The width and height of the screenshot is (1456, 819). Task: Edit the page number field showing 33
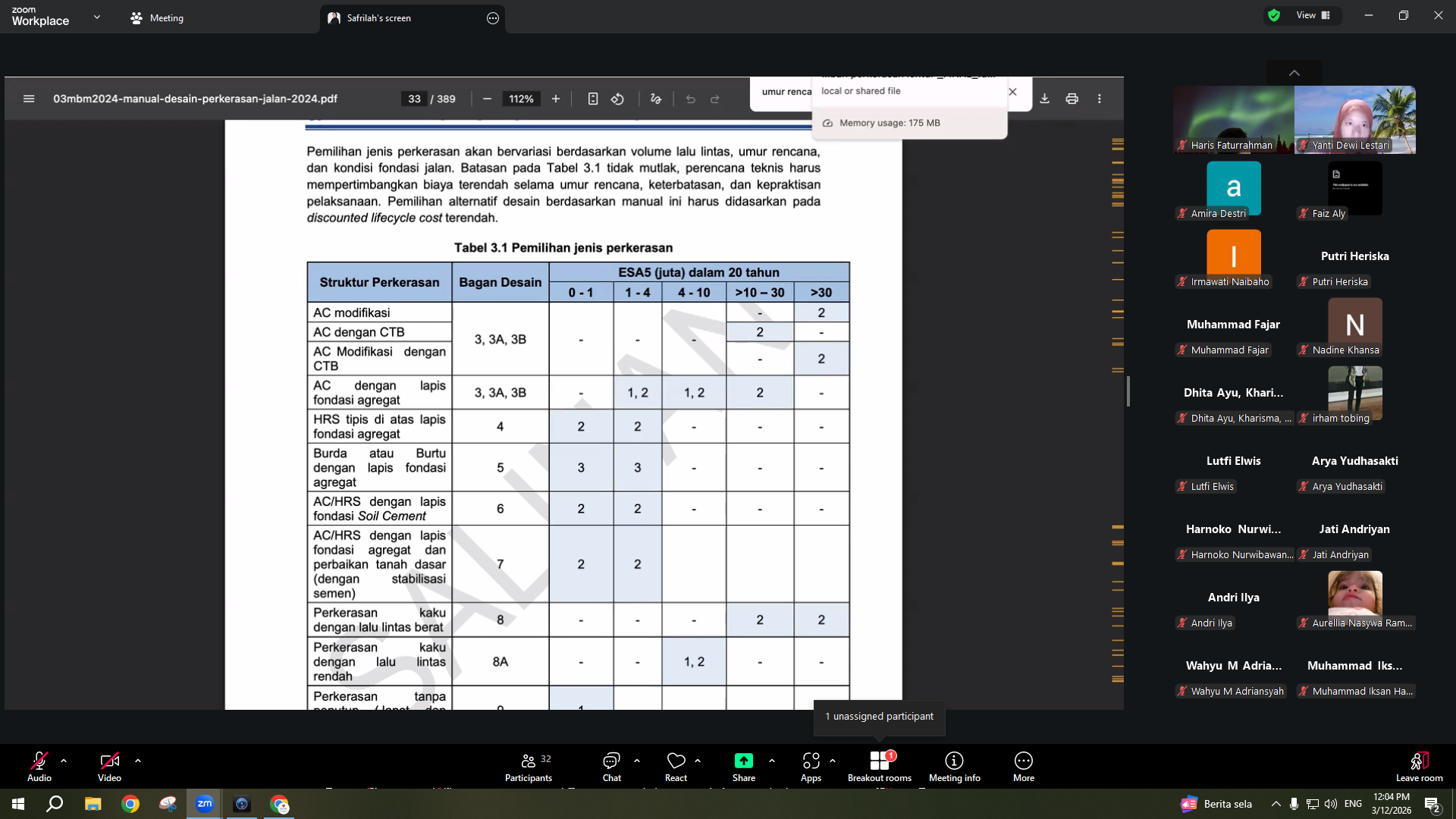414,99
